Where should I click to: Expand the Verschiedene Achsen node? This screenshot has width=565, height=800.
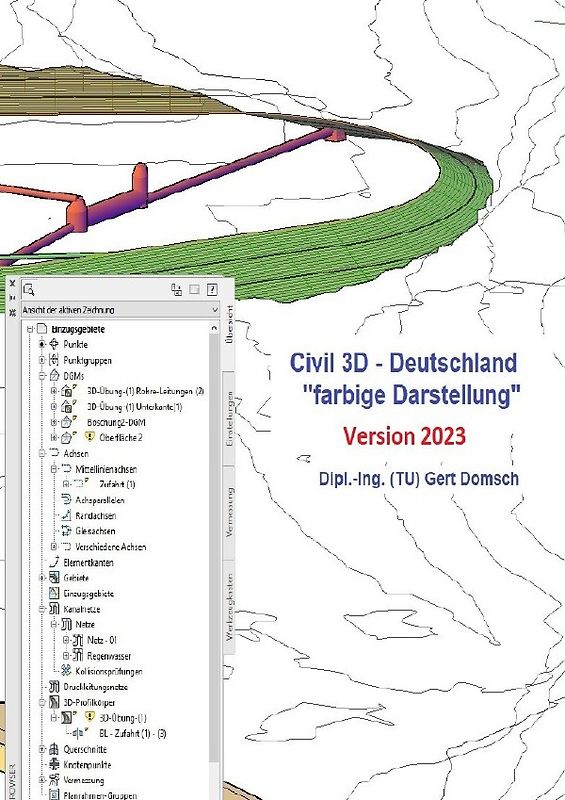click(54, 546)
